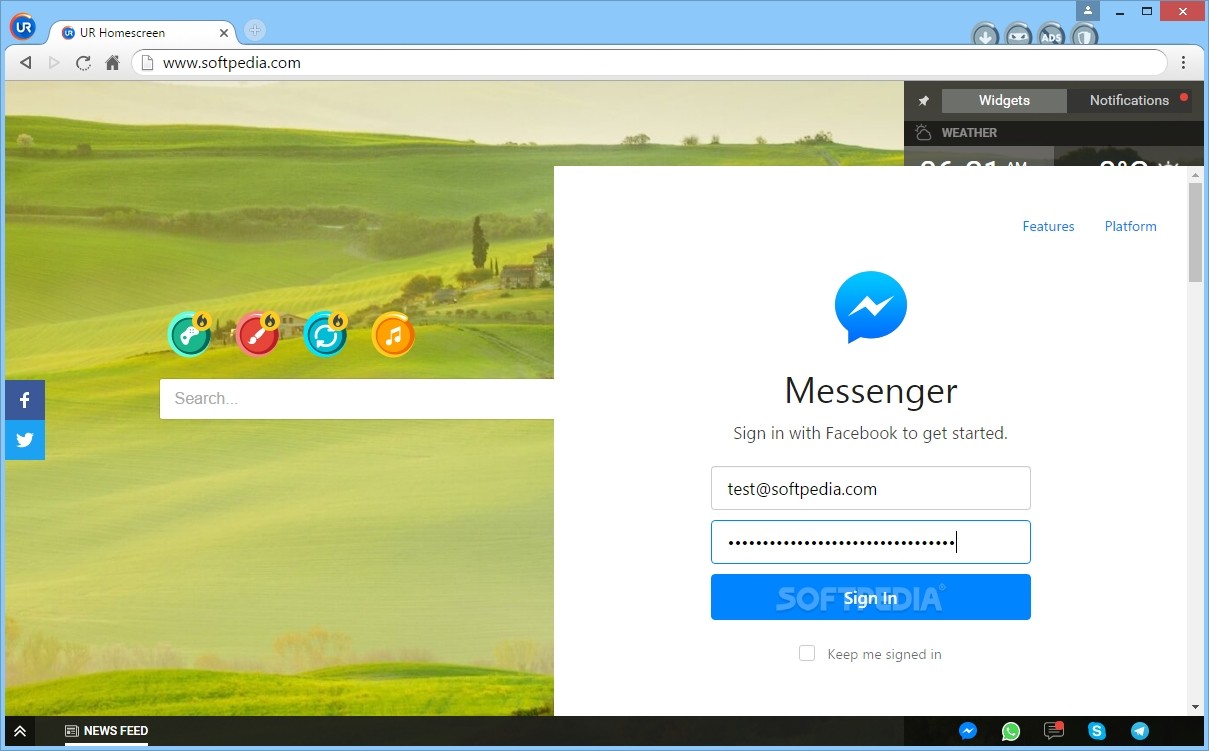Go forward to next page
The image size is (1209, 751).
pyautogui.click(x=55, y=62)
